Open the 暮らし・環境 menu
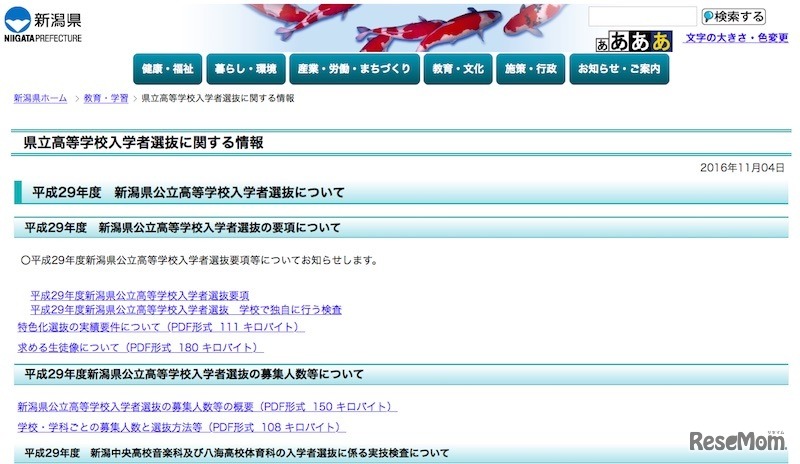Screen dimensions: 800x464 246,69
